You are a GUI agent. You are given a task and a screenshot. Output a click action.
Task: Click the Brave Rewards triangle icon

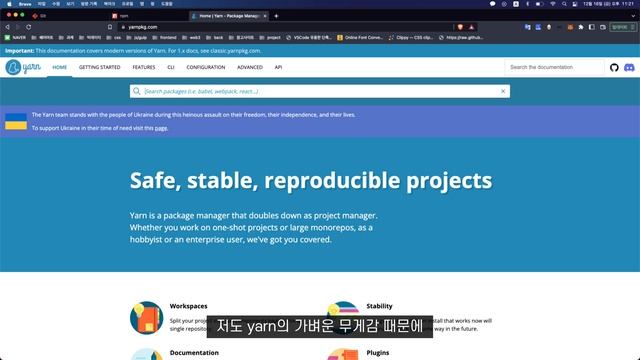point(471,27)
